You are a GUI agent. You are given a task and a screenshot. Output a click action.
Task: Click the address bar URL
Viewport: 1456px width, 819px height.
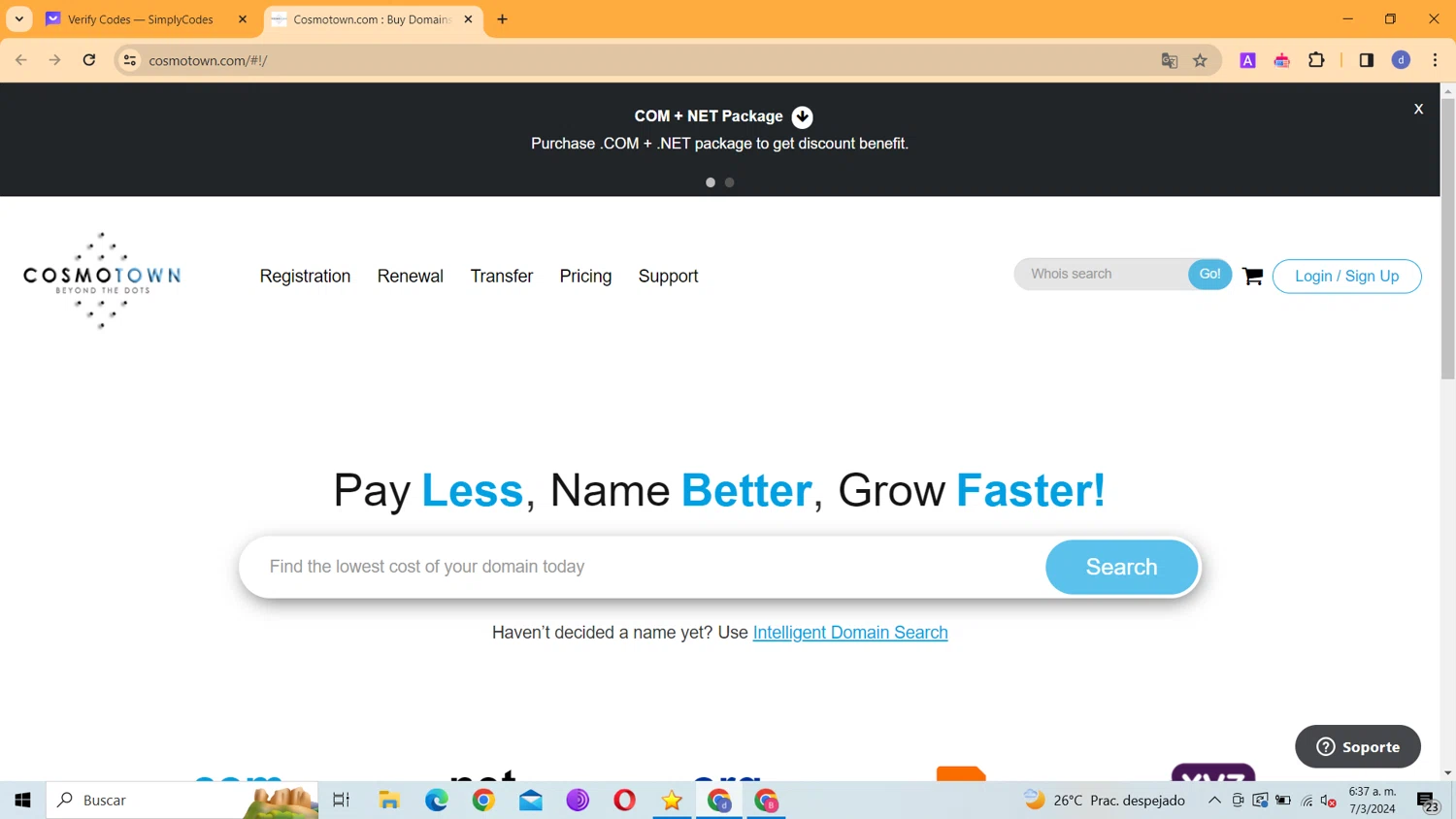click(208, 60)
